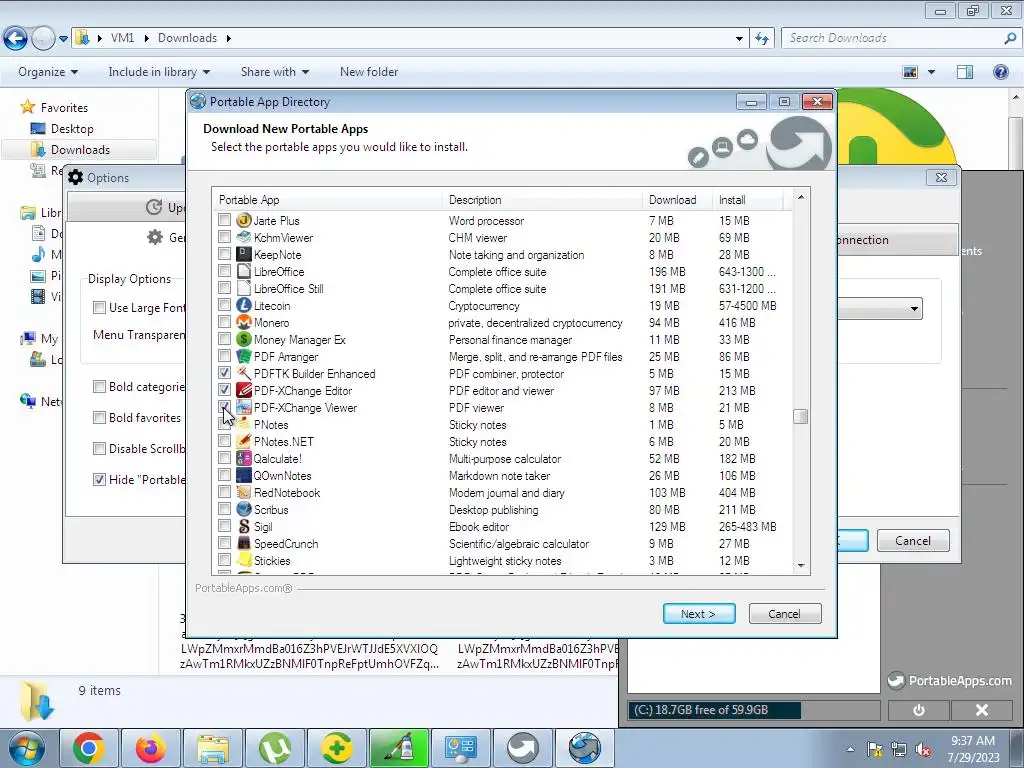Screen dimensions: 1024x768
Task: Uncheck the PDF-XChange Editor checkbox
Action: click(x=225, y=390)
